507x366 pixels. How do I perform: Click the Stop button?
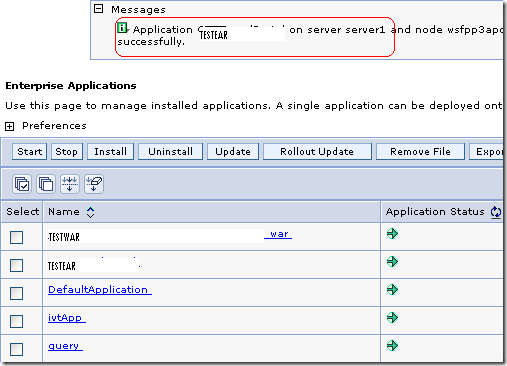coord(67,152)
